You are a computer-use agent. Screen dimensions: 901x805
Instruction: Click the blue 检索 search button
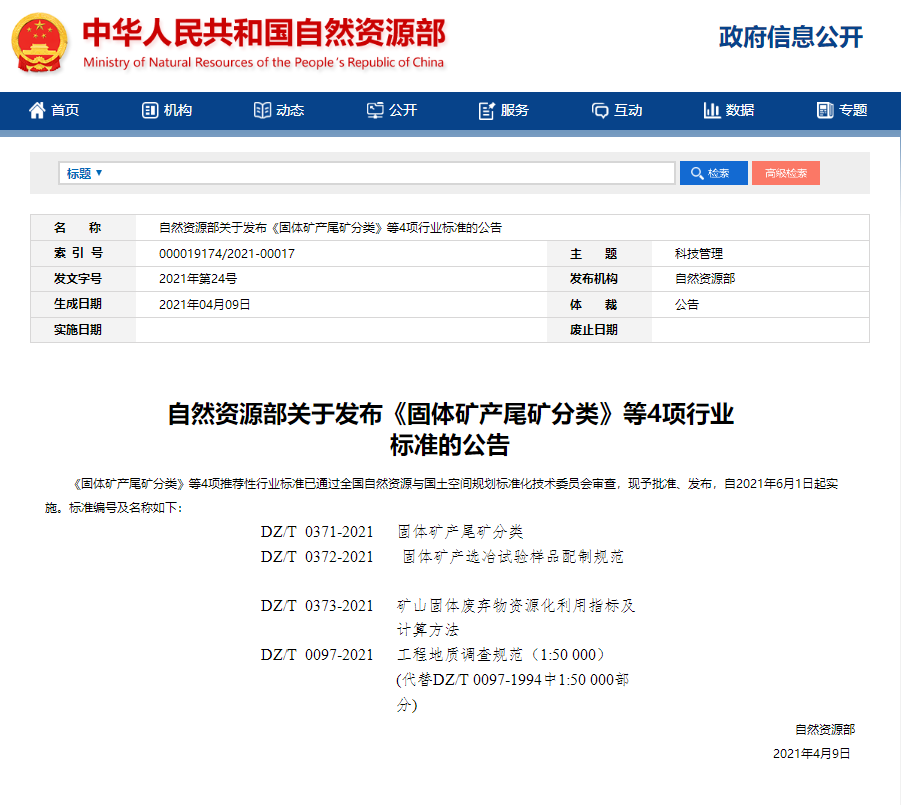tap(713, 173)
